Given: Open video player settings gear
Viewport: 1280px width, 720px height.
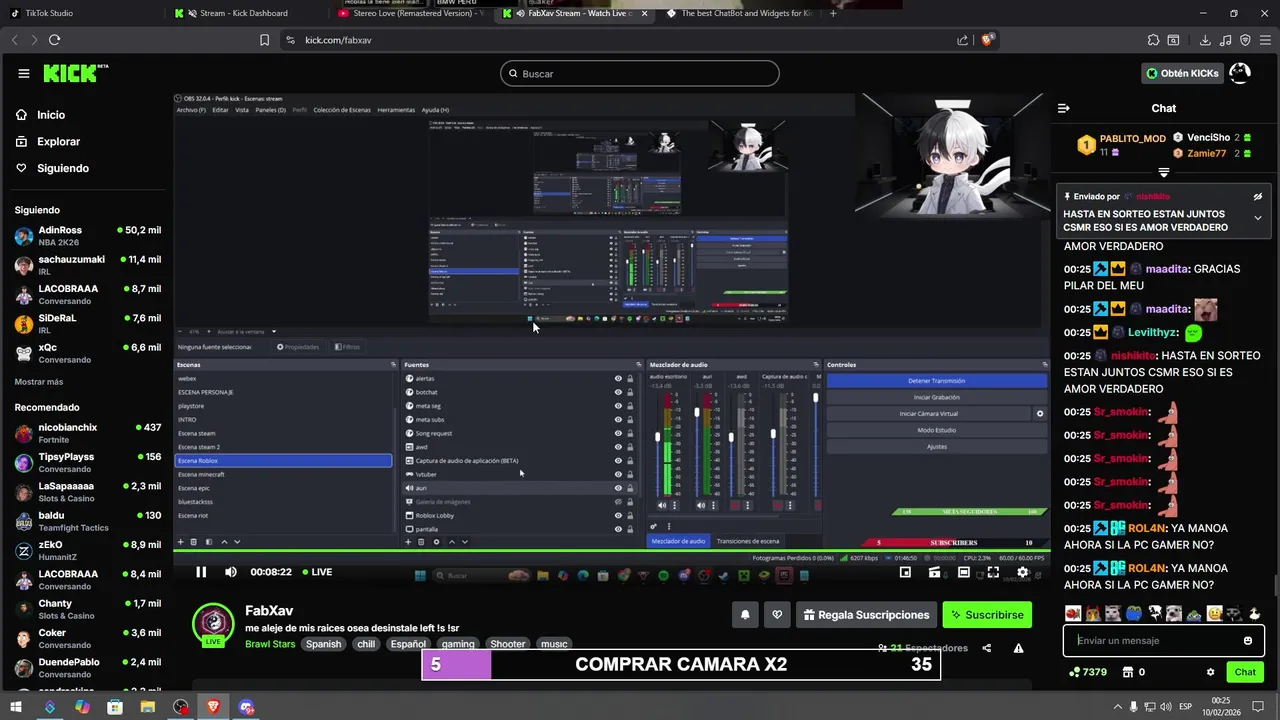Looking at the screenshot, I should pyautogui.click(x=1022, y=572).
